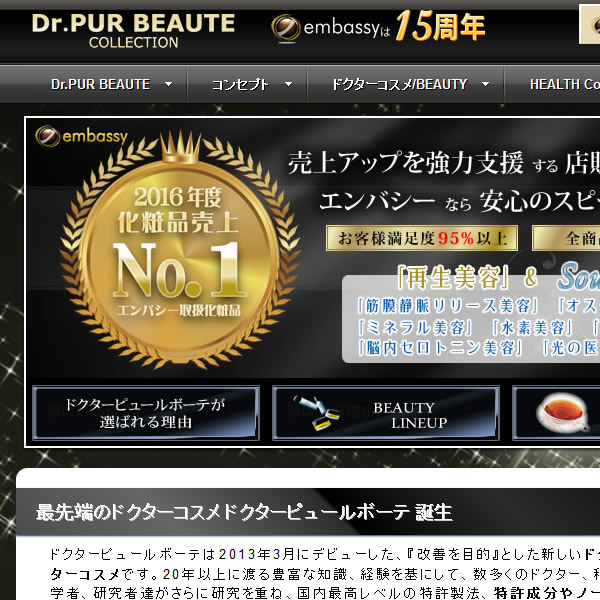Click the Dr.PUR BEAUTE COLLECTION logo
Image resolution: width=600 pixels, height=600 pixels.
[133, 31]
